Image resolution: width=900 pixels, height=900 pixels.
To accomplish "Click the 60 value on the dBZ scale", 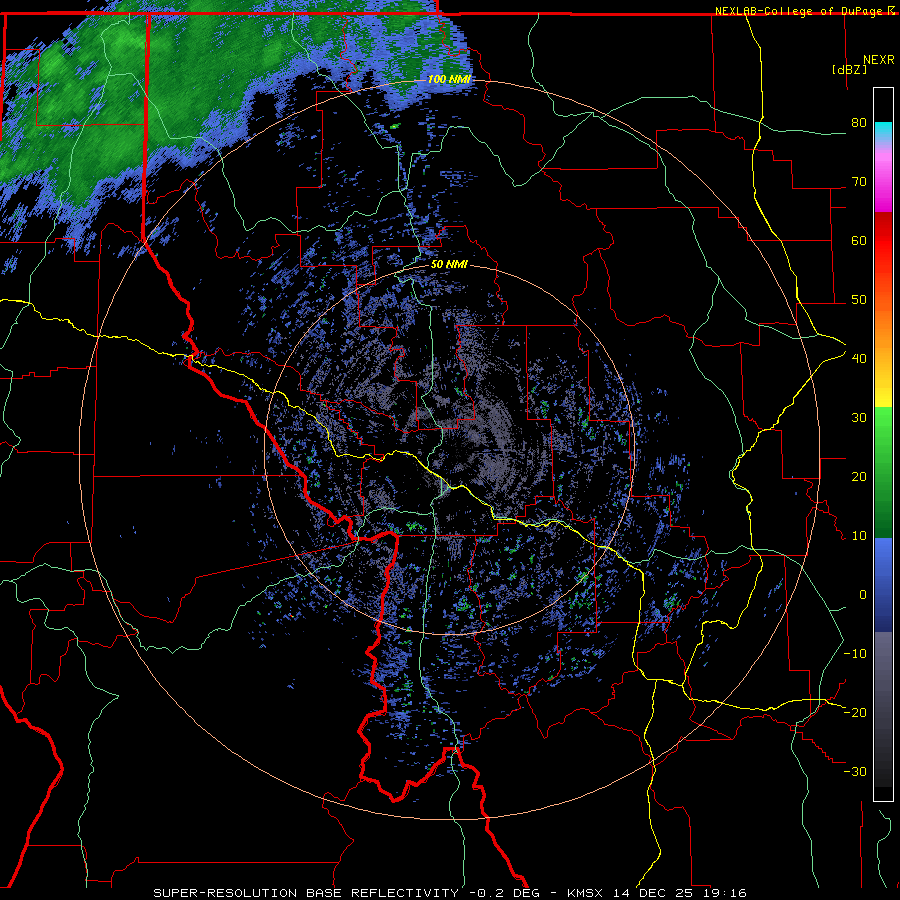I will pos(859,240).
